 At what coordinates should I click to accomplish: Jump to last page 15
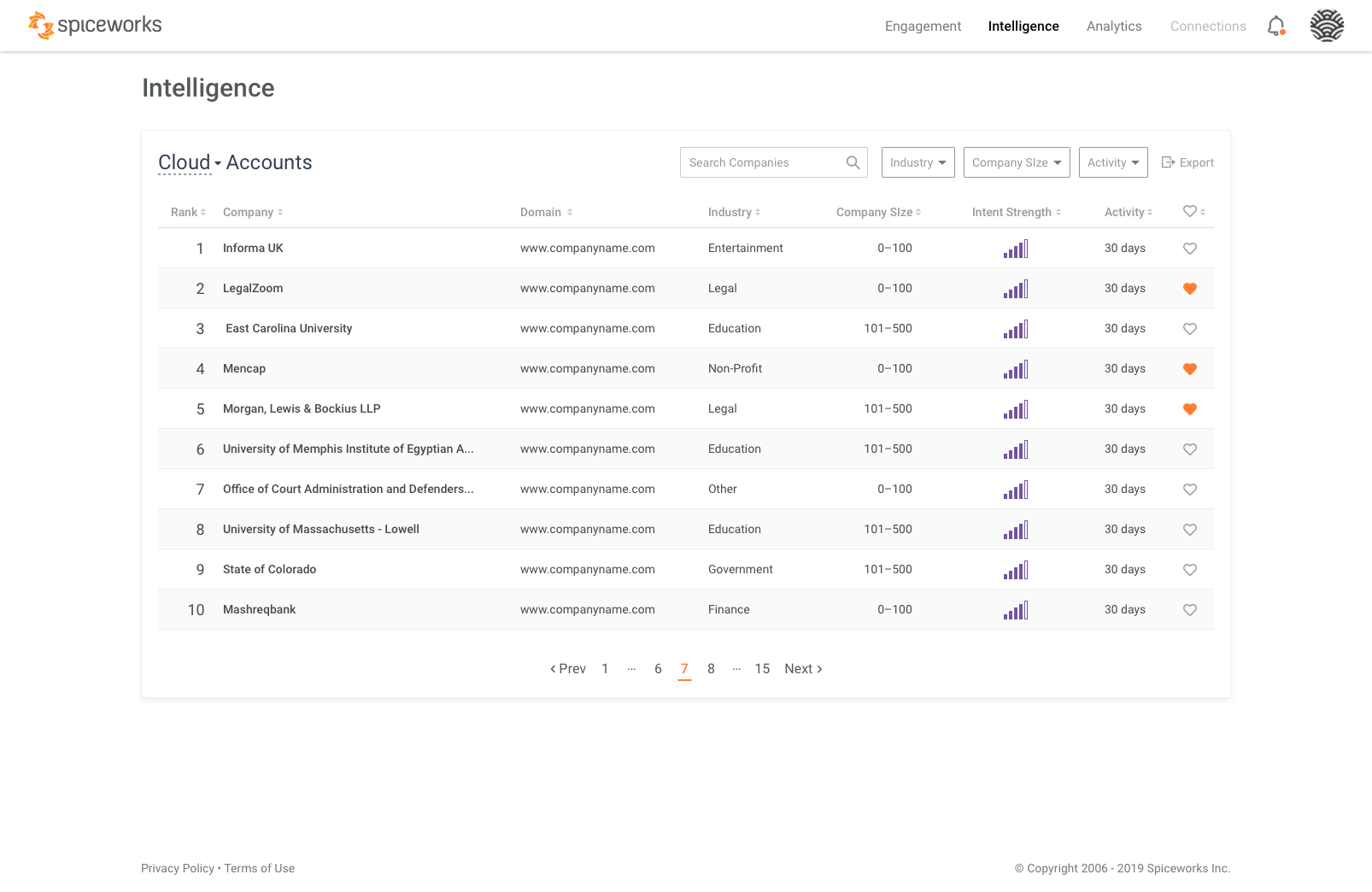click(762, 669)
